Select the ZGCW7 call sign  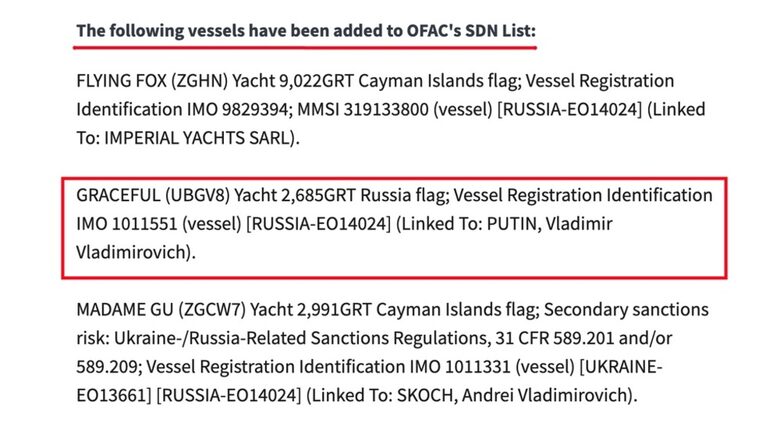pyautogui.click(x=212, y=310)
